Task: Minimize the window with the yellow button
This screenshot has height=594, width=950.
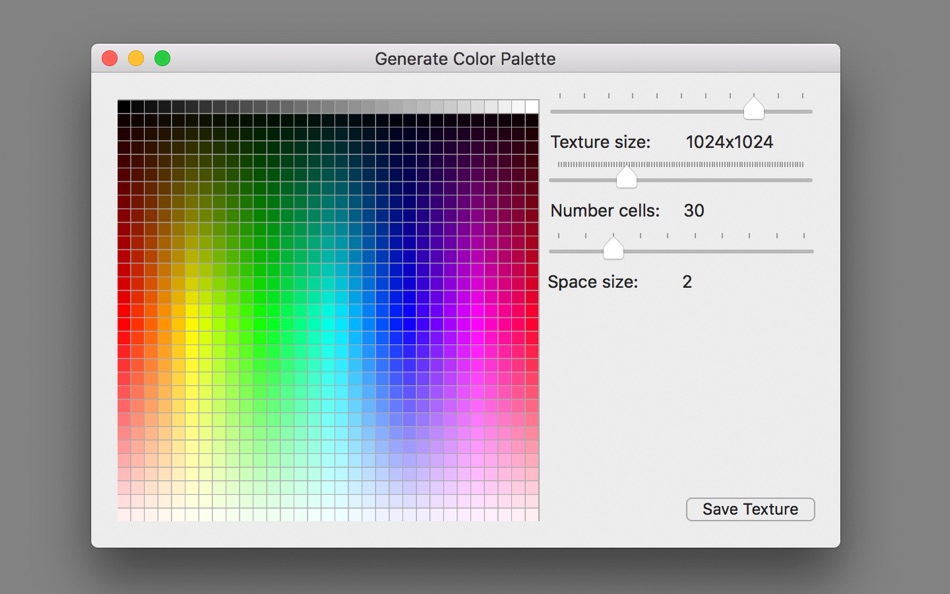Action: pos(136,59)
